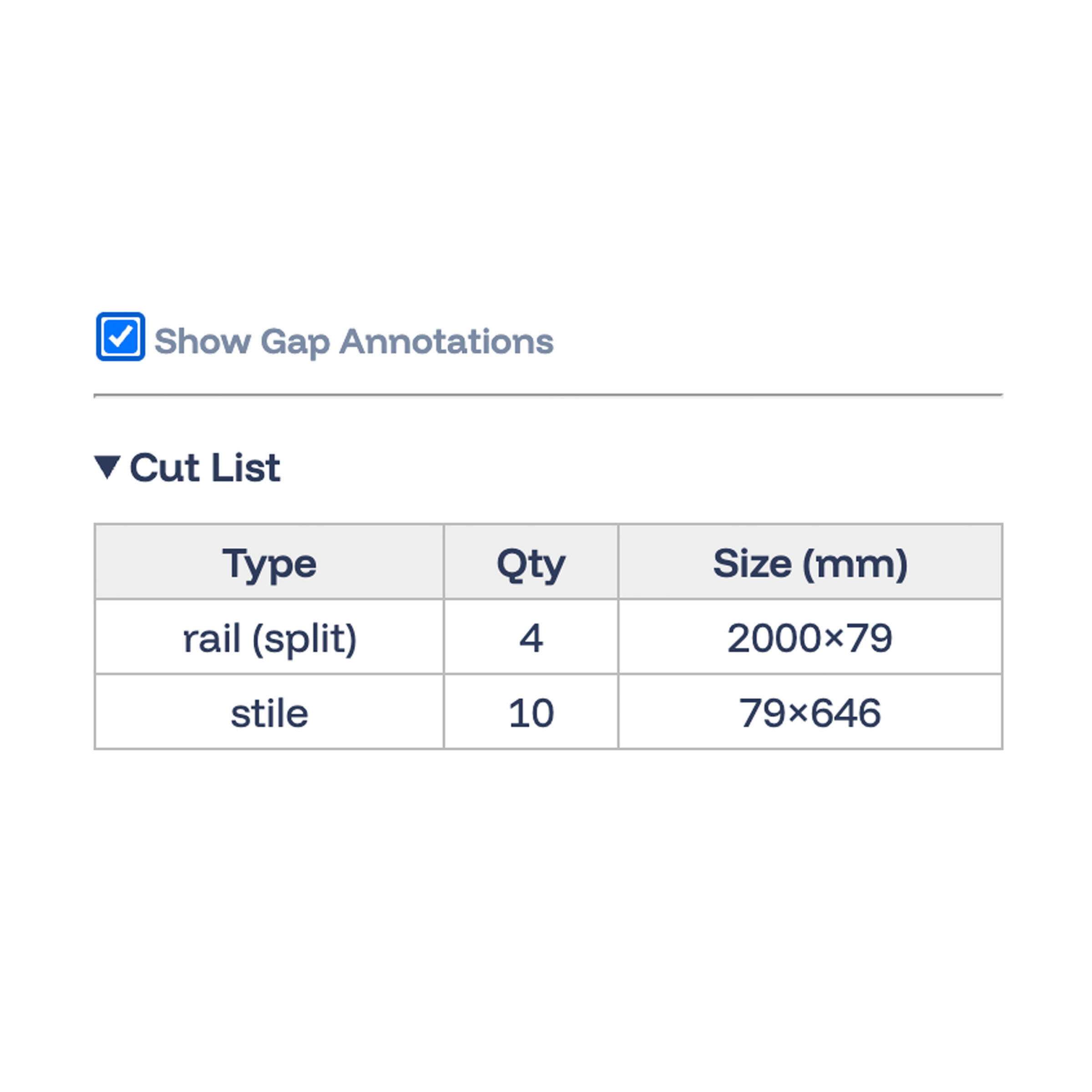This screenshot has width=1092, height=1092.
Task: Click the word "Gap" in the checkbox label
Action: (x=294, y=342)
